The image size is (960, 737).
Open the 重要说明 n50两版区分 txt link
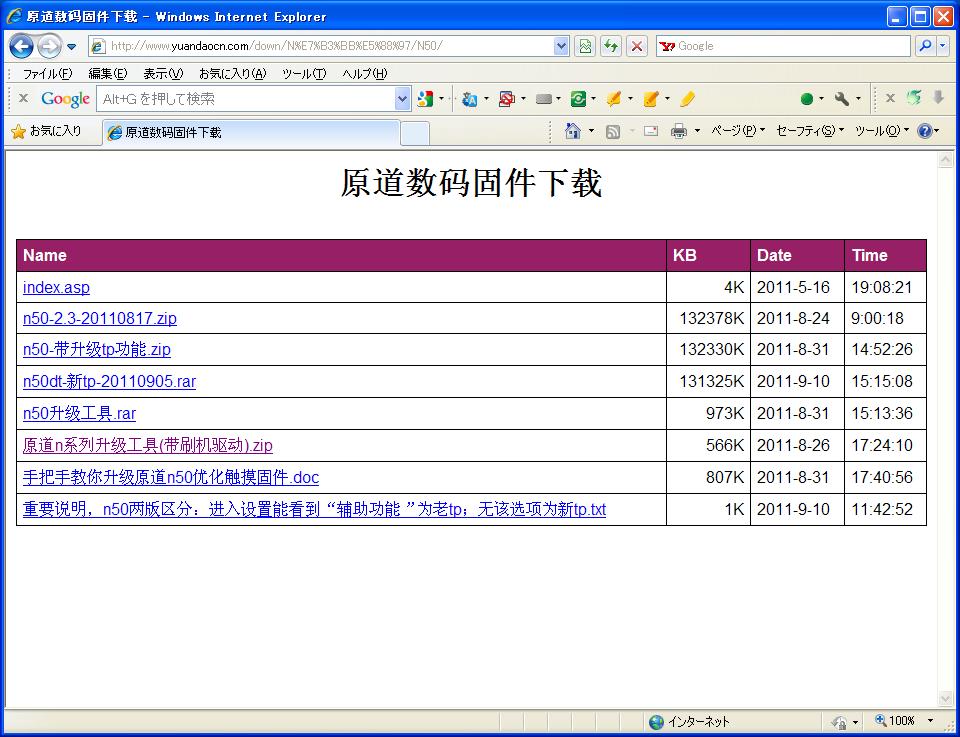[314, 509]
